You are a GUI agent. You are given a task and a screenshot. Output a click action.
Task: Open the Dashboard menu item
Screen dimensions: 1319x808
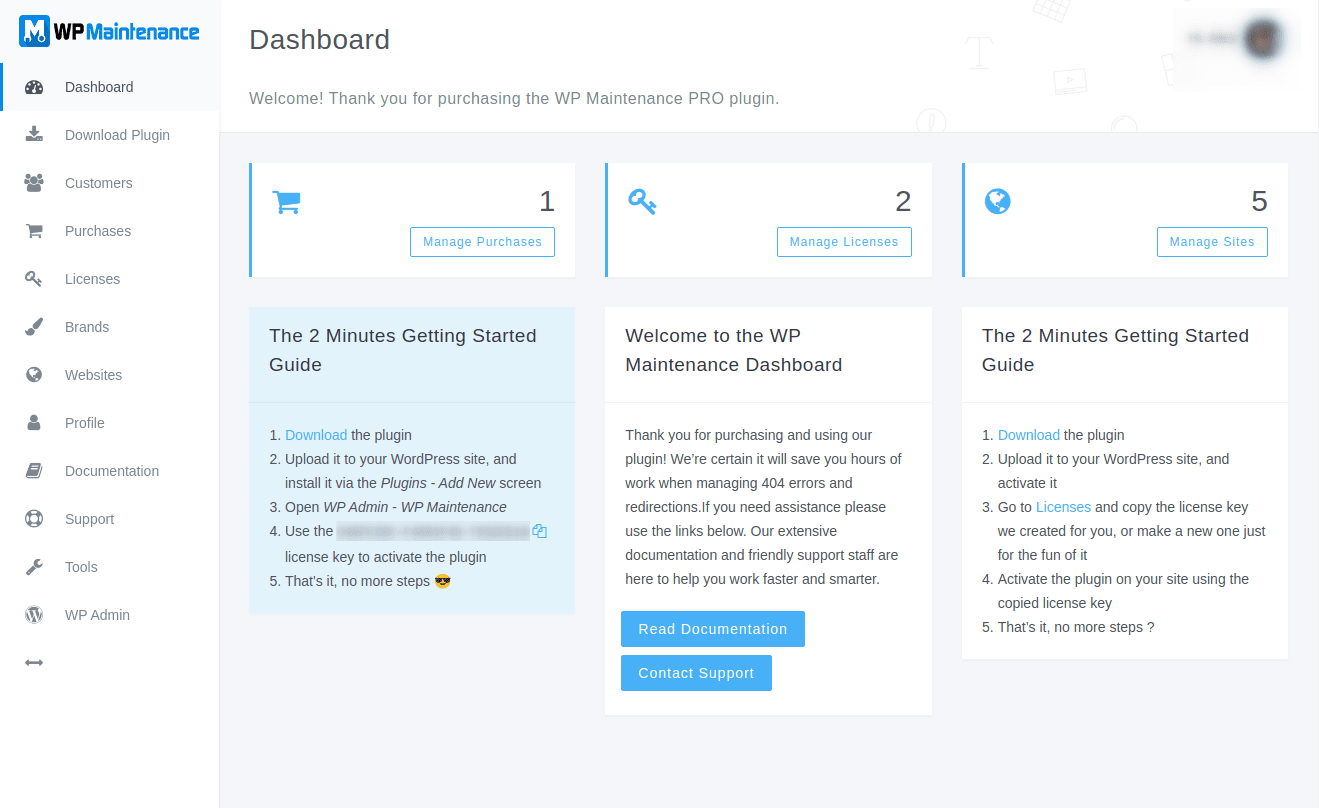pos(110,87)
